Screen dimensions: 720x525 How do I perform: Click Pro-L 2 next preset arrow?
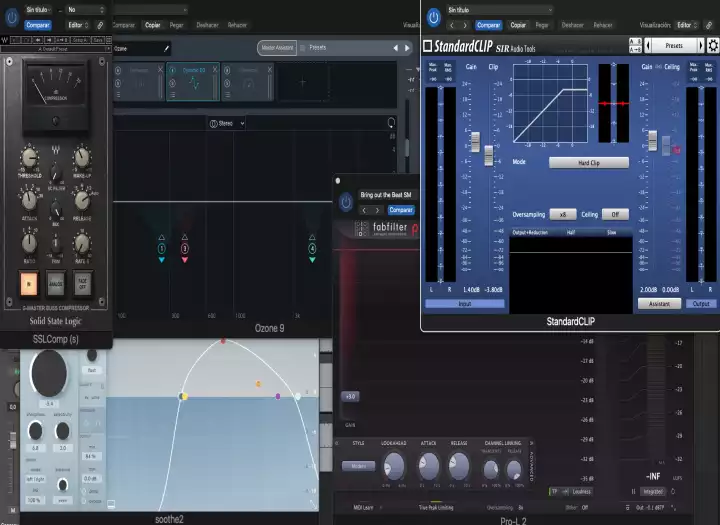[x=377, y=210]
